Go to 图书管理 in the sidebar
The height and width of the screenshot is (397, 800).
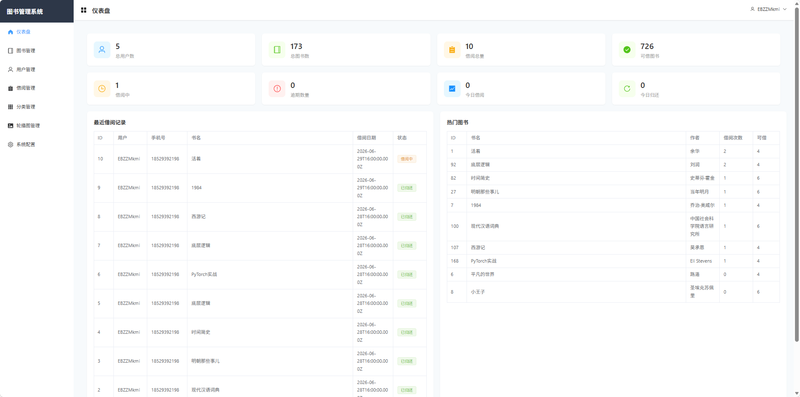coord(37,51)
